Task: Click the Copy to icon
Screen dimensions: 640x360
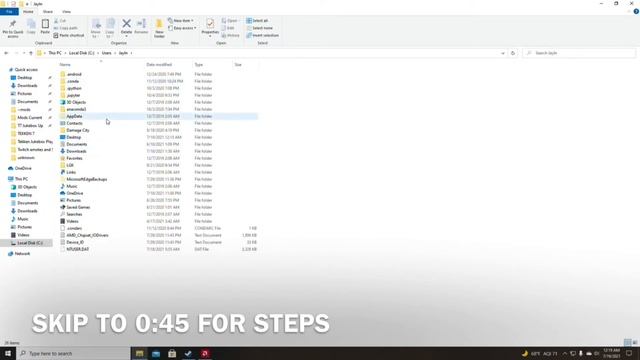Action: click(x=110, y=23)
